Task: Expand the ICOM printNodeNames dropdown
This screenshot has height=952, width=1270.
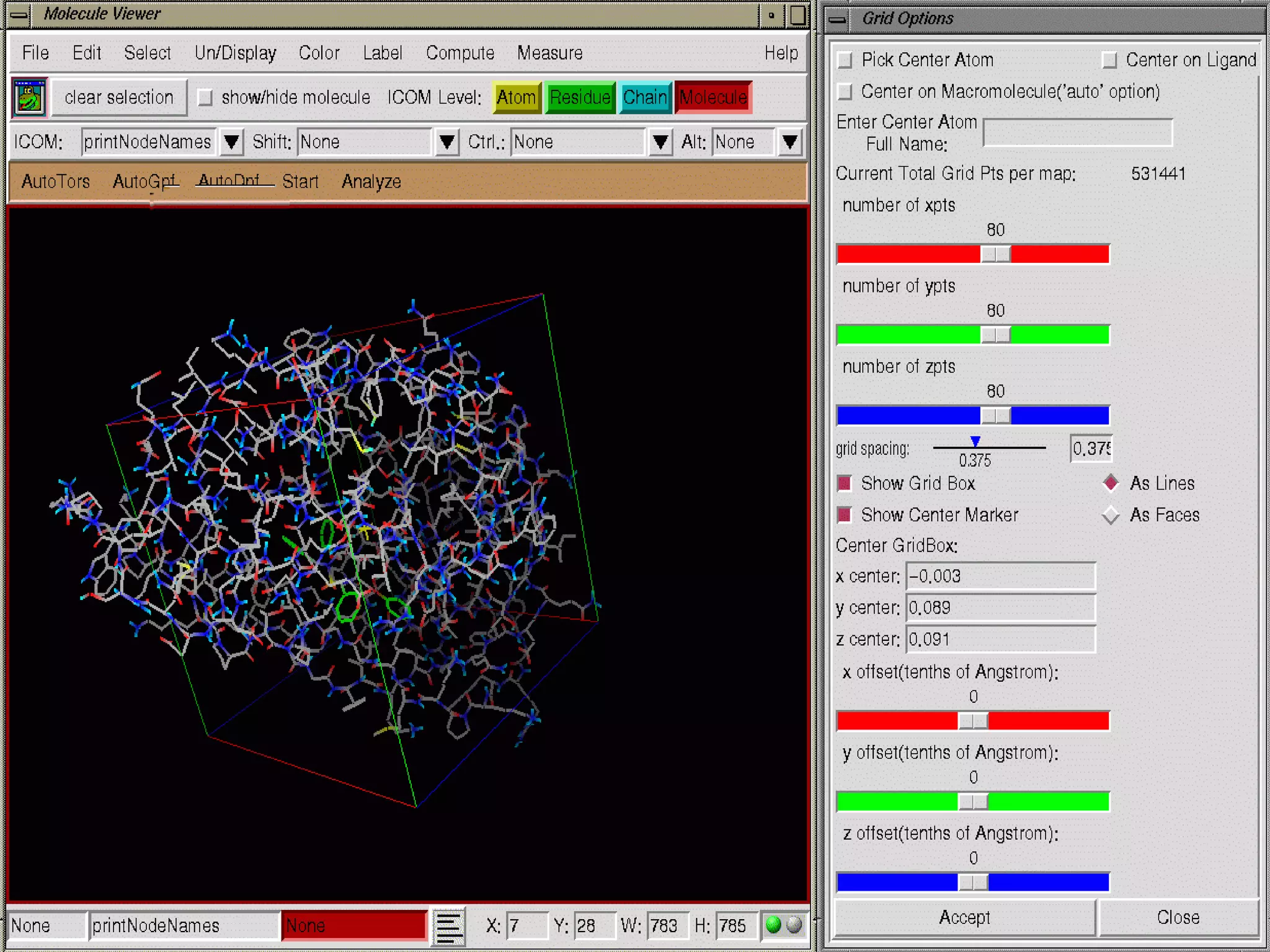Action: tap(231, 142)
